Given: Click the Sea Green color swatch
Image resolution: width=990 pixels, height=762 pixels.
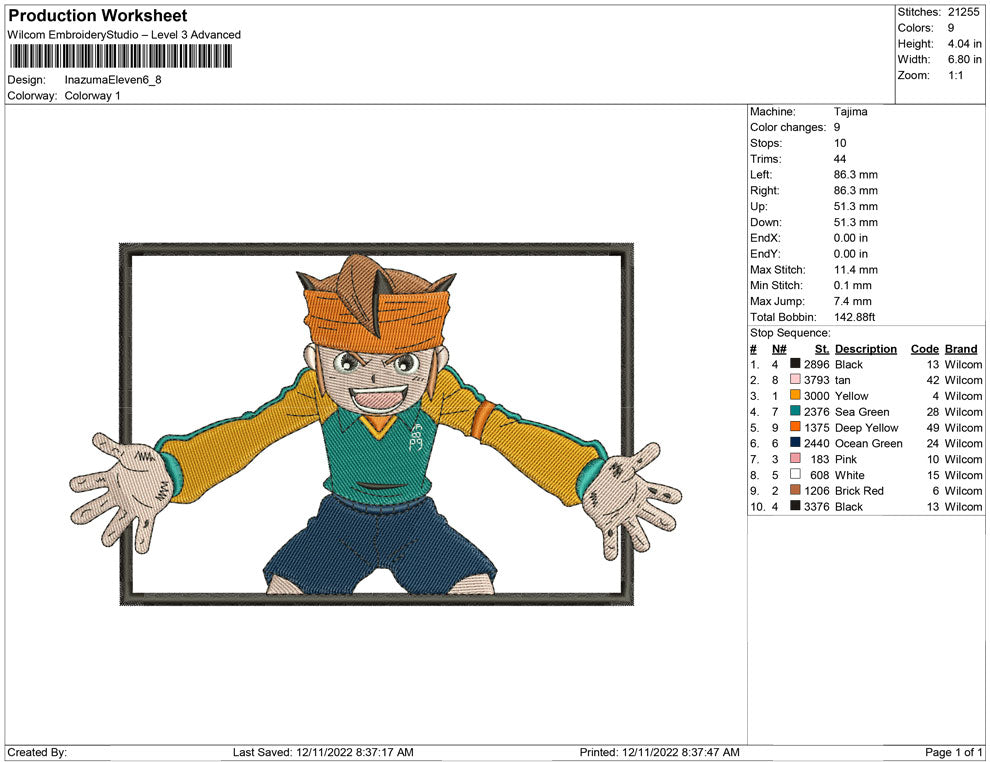Looking at the screenshot, I should pyautogui.click(x=795, y=411).
